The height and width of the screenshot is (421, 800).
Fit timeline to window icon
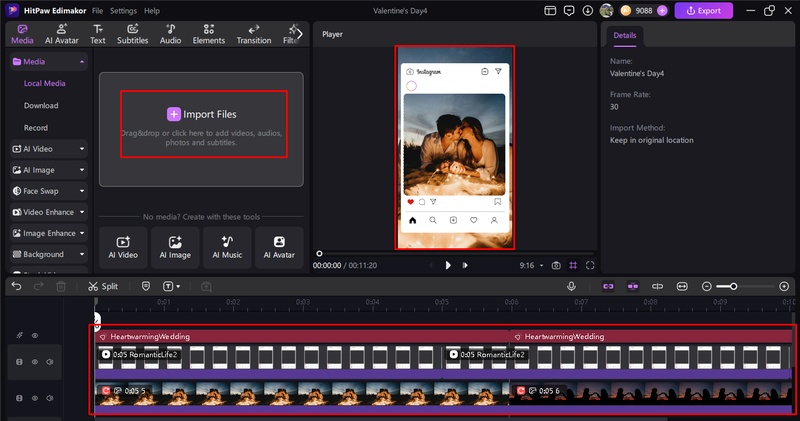click(x=682, y=286)
